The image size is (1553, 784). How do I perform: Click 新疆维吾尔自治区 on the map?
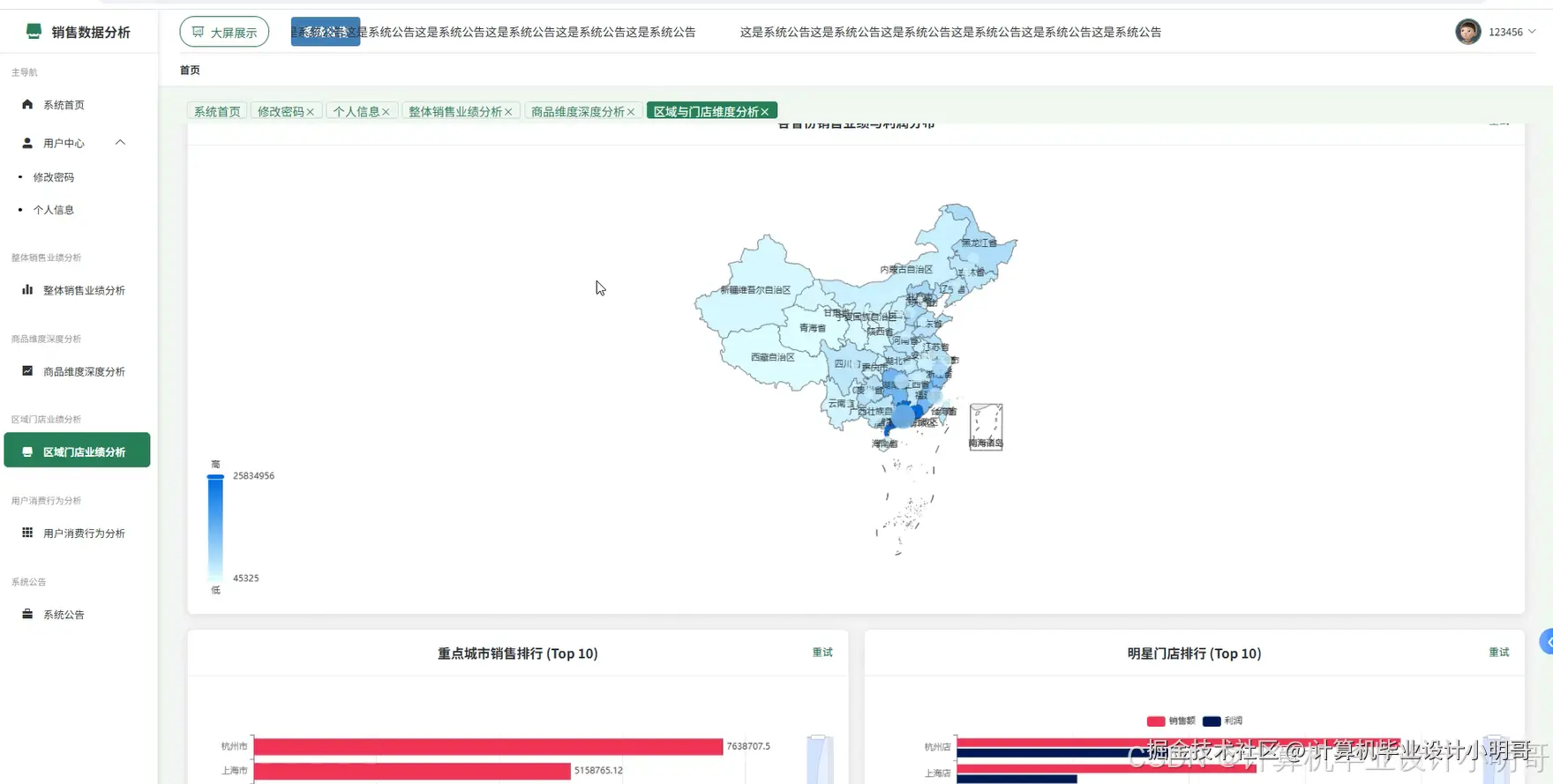click(755, 290)
